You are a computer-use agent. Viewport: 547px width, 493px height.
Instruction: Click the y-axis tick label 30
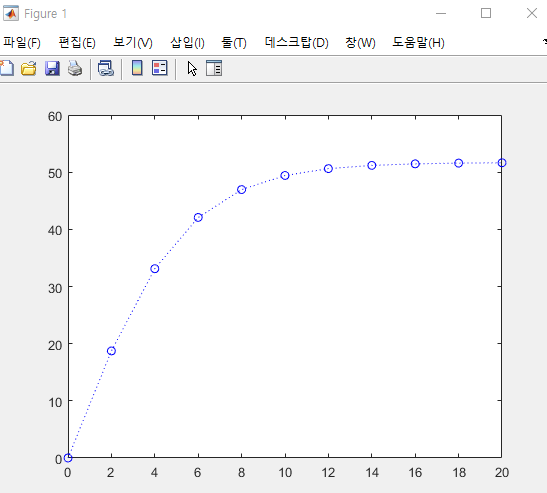55,288
